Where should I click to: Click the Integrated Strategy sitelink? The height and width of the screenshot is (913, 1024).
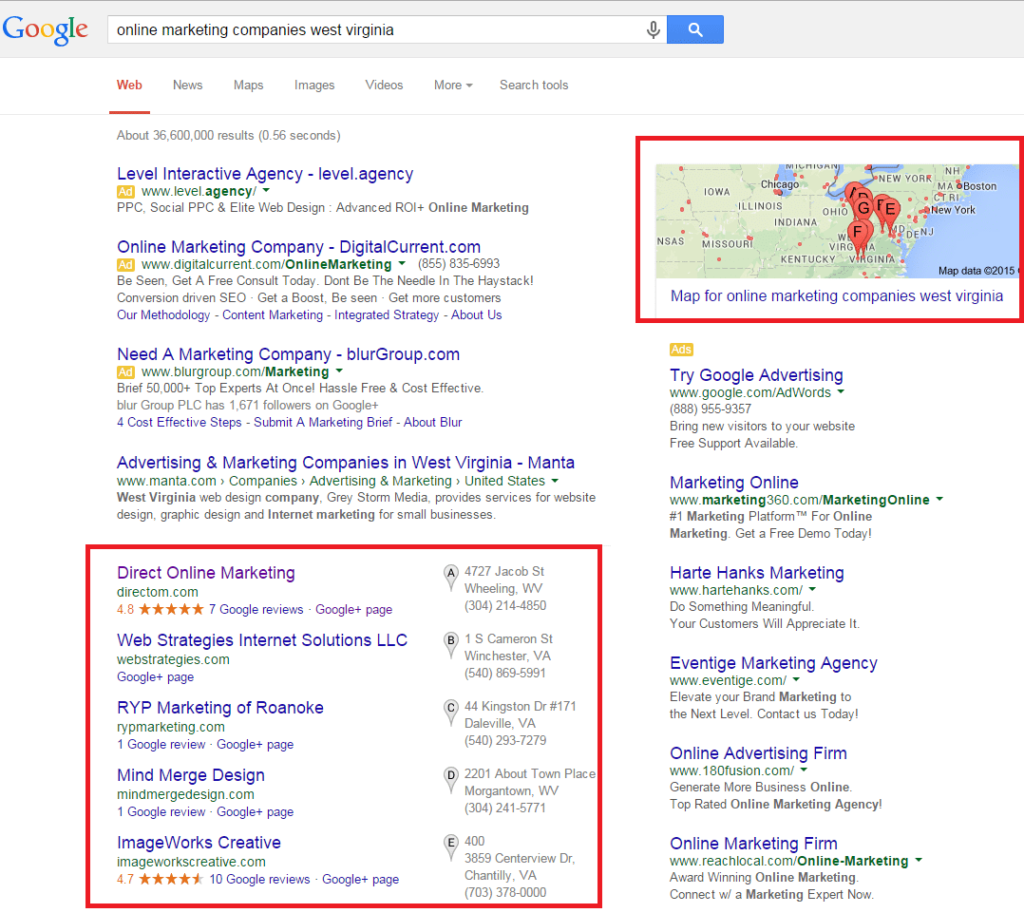click(x=387, y=315)
